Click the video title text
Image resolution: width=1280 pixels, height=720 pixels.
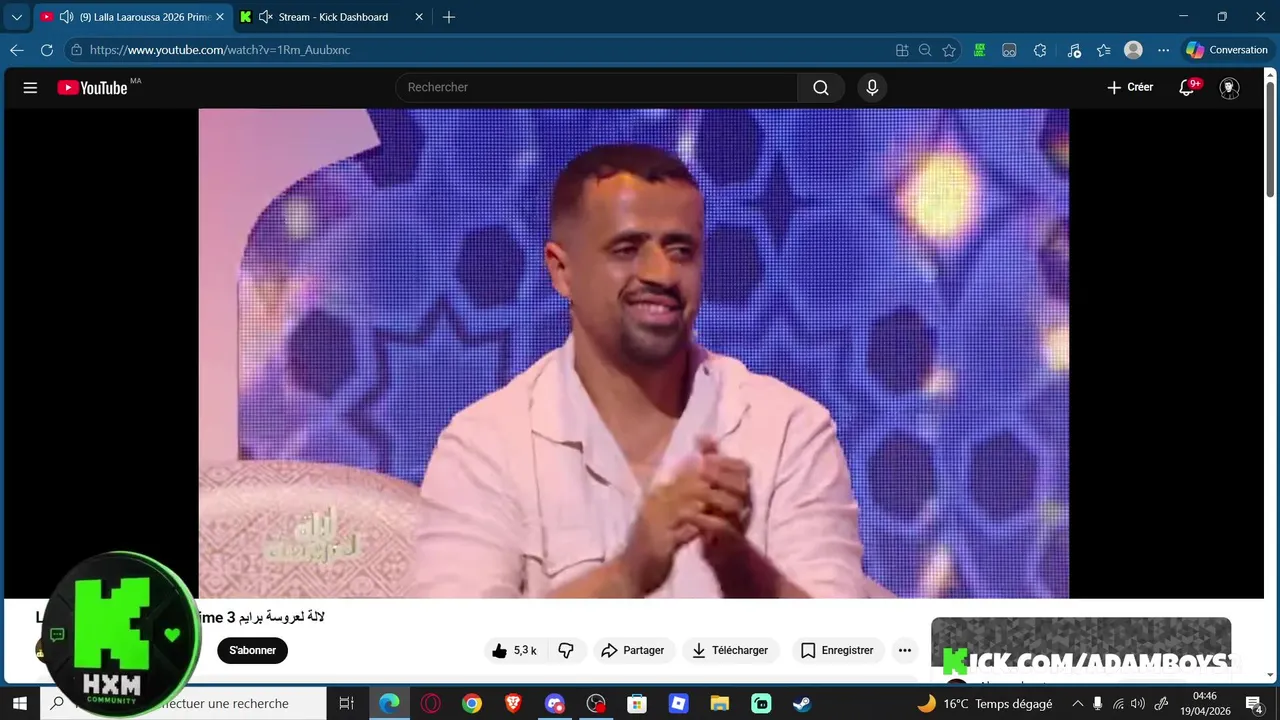[180, 617]
